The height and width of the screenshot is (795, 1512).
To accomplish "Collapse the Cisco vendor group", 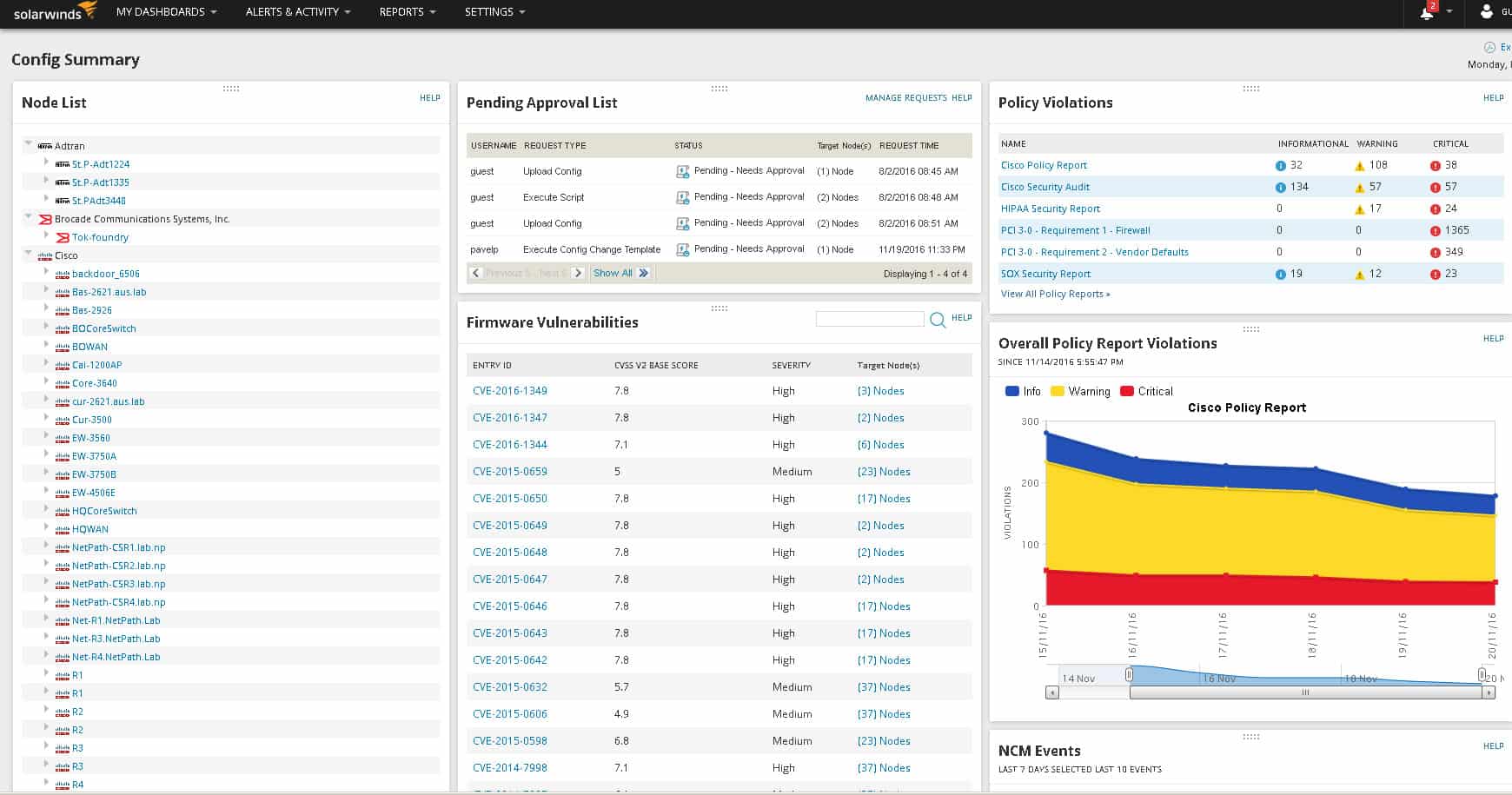I will [29, 254].
